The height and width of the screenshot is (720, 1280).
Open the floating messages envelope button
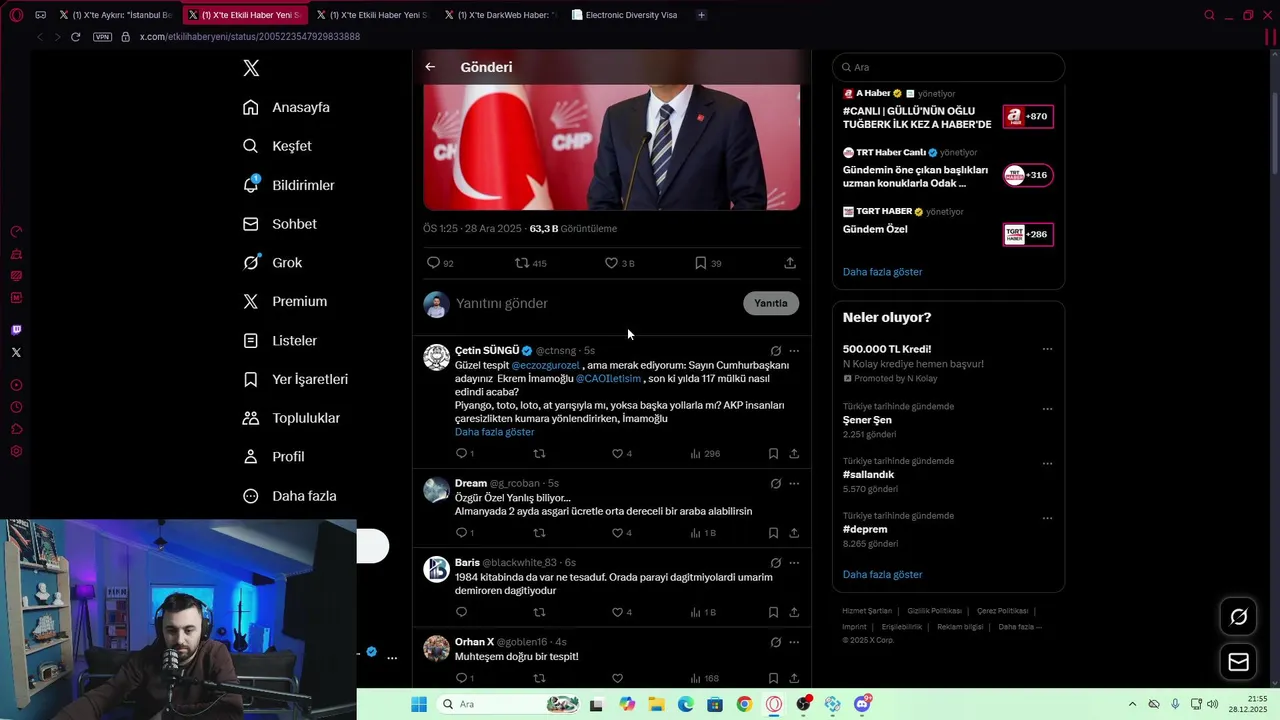coord(1238,662)
